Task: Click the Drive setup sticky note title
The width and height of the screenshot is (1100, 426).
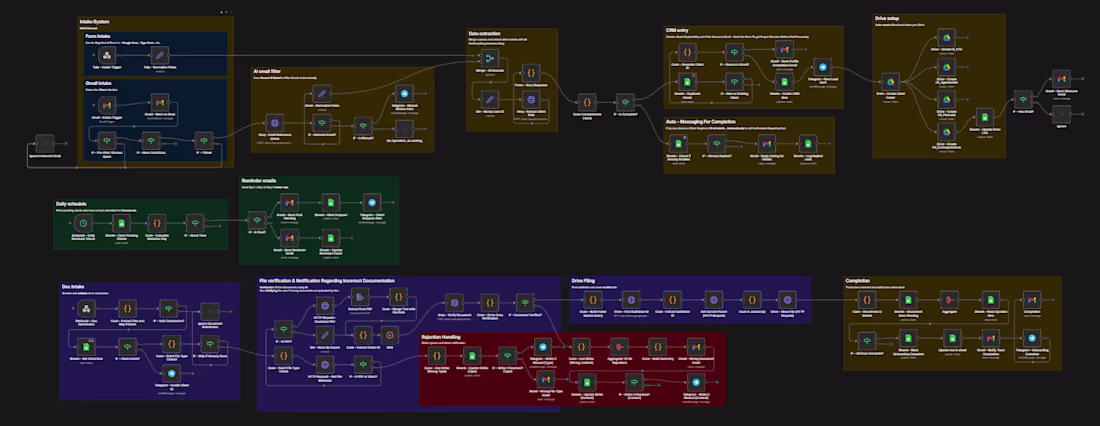Action: click(887, 18)
